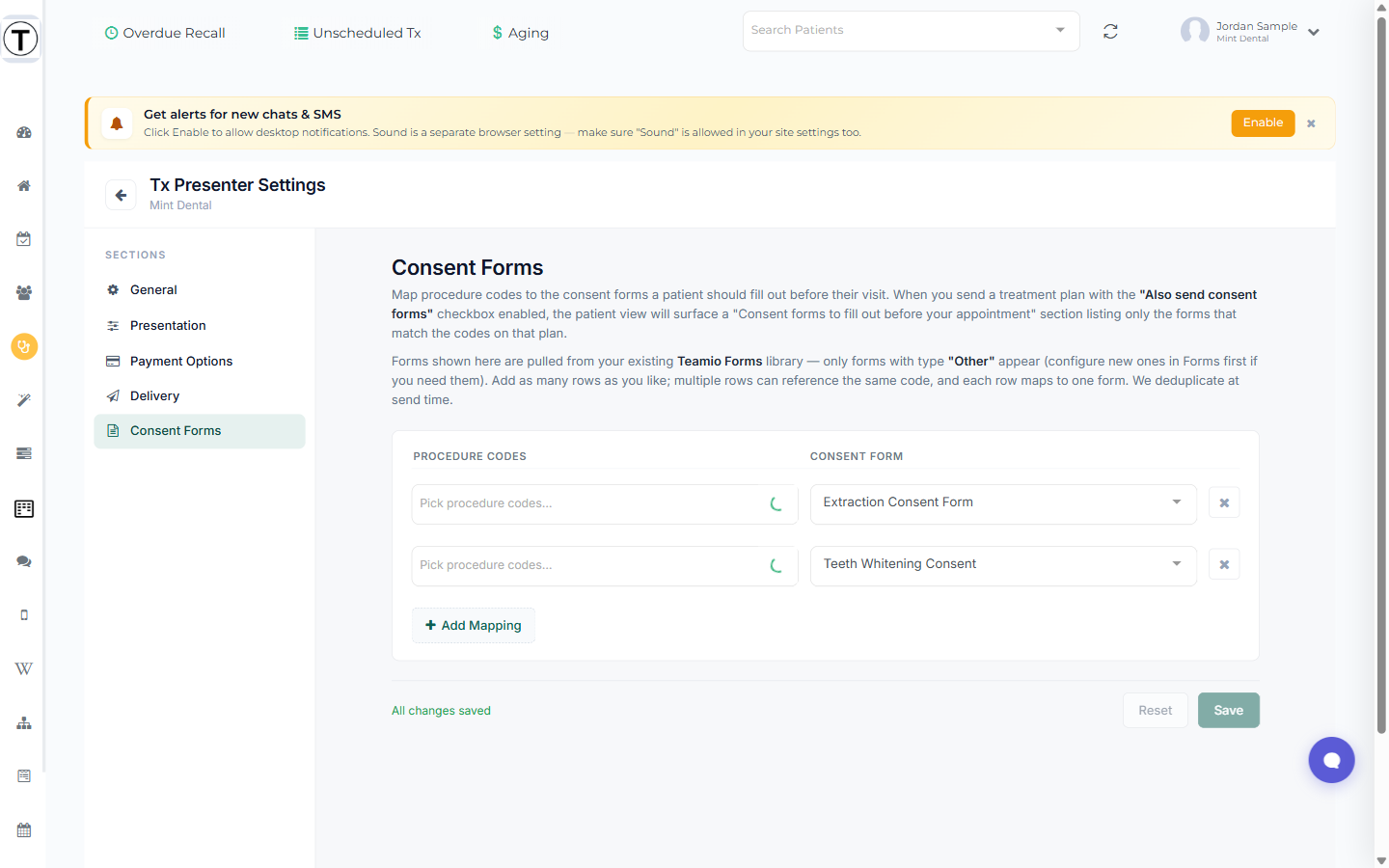This screenshot has height=868, width=1389.
Task: Open the patients group icon in sidebar
Action: [24, 292]
